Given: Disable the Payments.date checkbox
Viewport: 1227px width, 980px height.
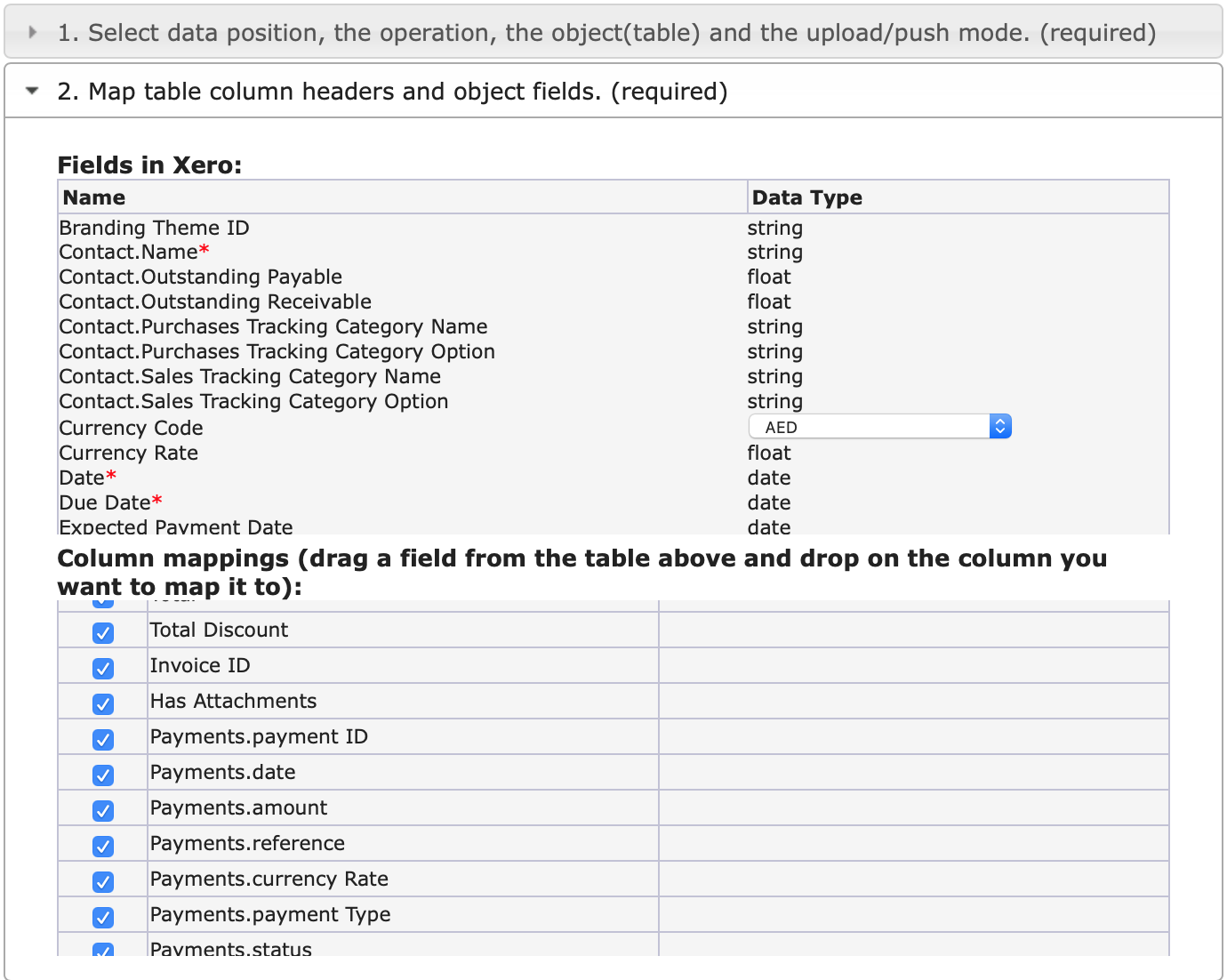Looking at the screenshot, I should point(103,775).
